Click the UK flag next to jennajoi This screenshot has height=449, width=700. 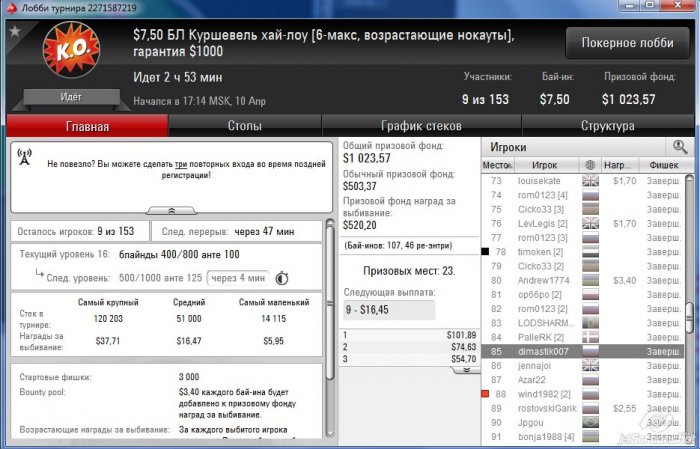point(590,366)
